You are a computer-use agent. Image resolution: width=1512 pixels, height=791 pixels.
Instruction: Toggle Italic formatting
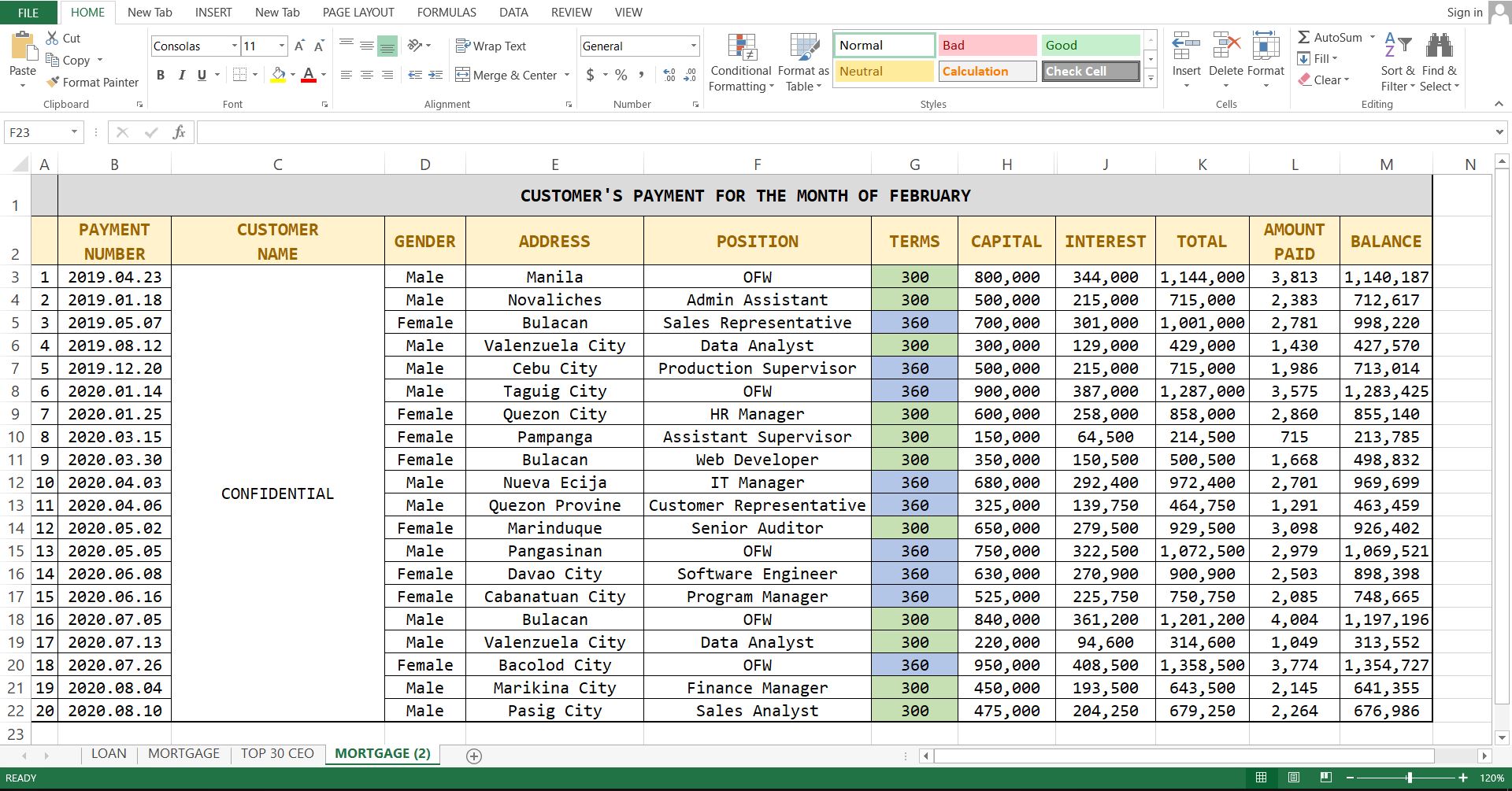[181, 75]
